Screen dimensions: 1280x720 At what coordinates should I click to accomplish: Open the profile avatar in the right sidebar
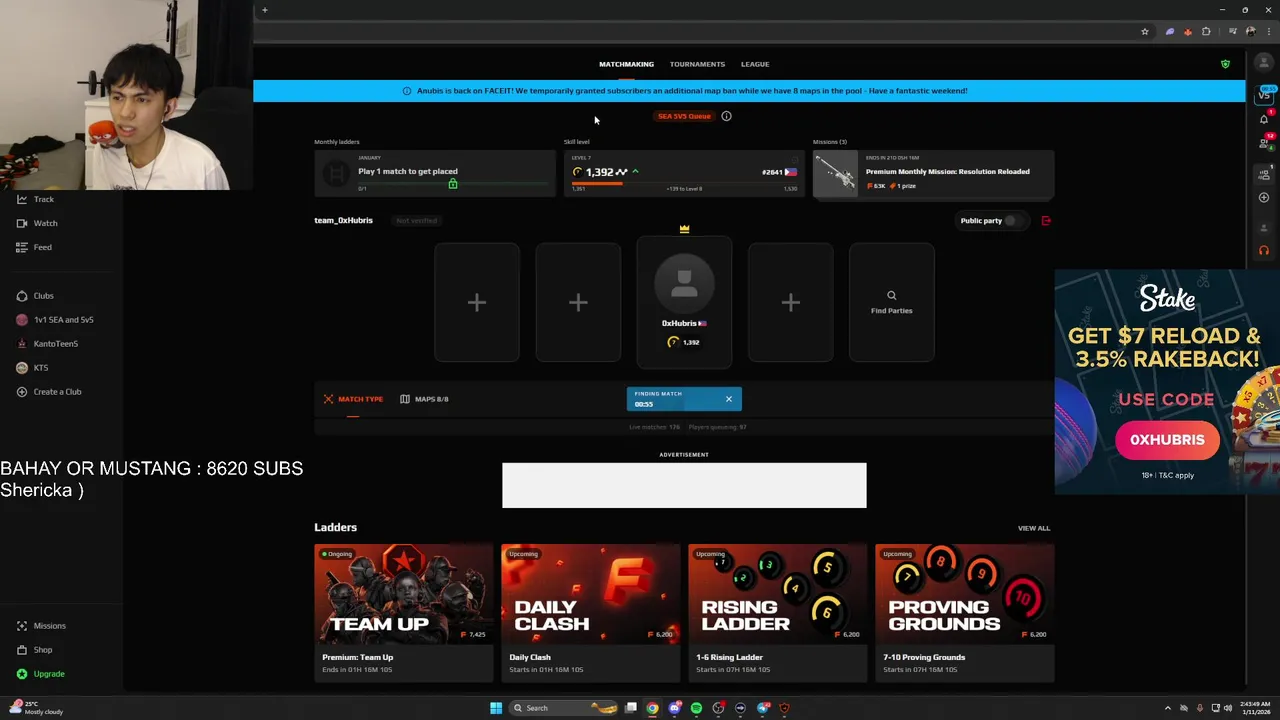(1264, 62)
